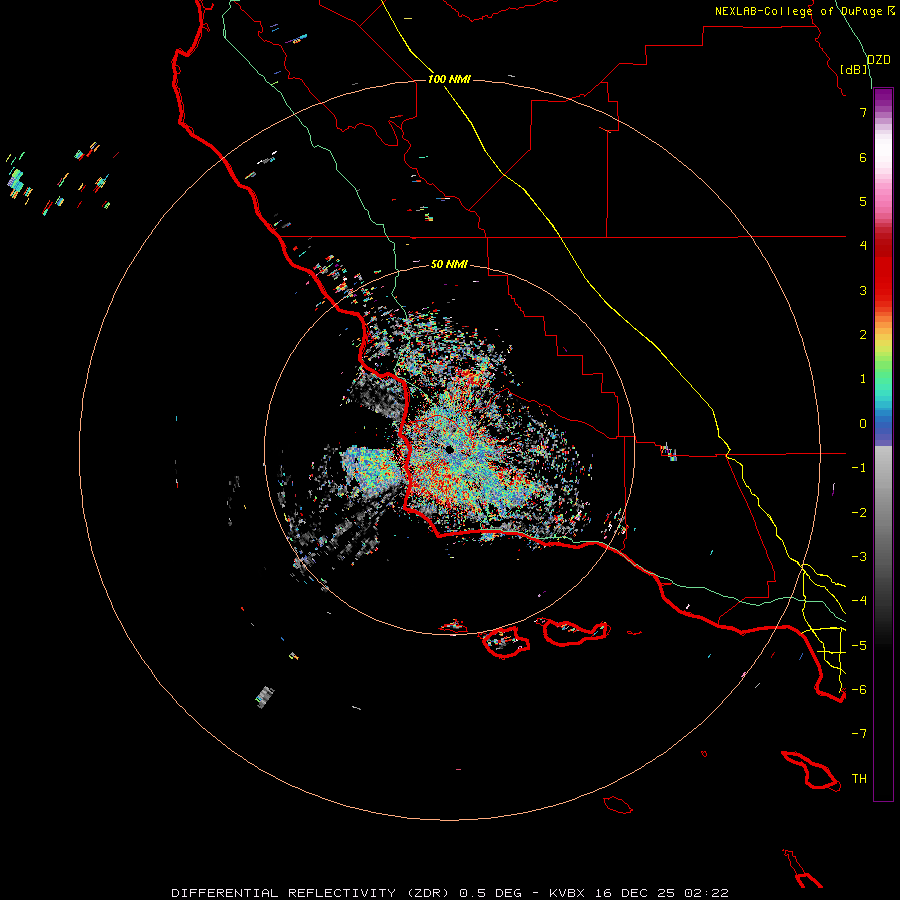Image resolution: width=900 pixels, height=900 pixels.
Task: Click the "0" value on the color scale
Action: 863,424
